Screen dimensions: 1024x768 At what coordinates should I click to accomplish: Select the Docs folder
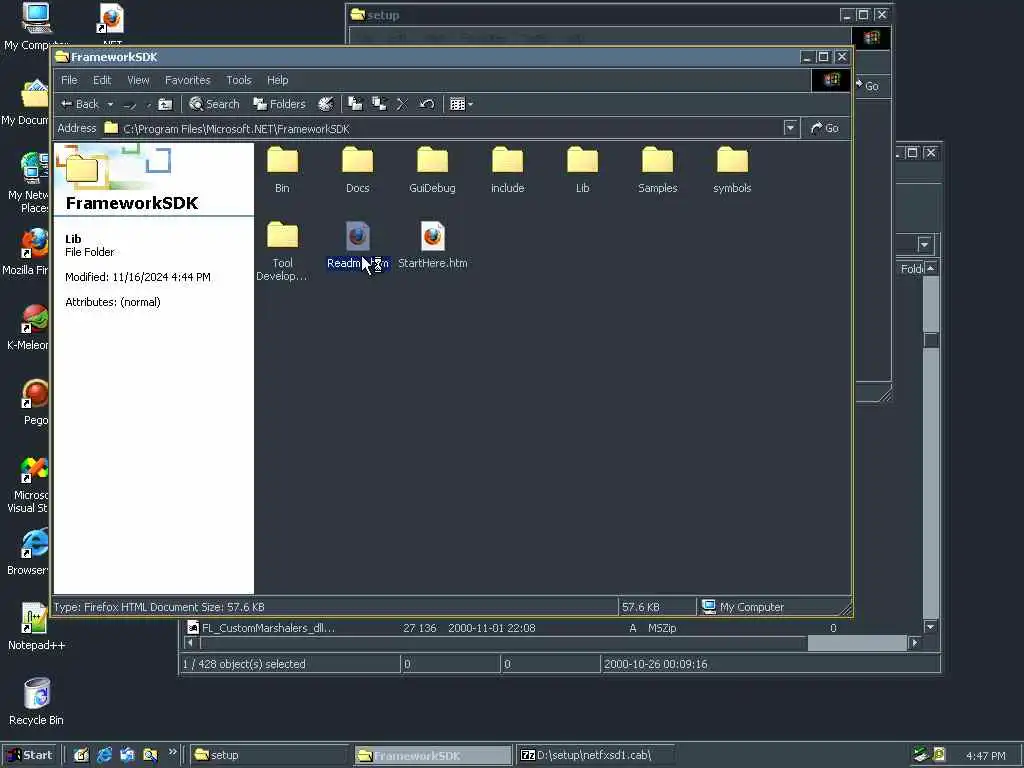coord(357,170)
